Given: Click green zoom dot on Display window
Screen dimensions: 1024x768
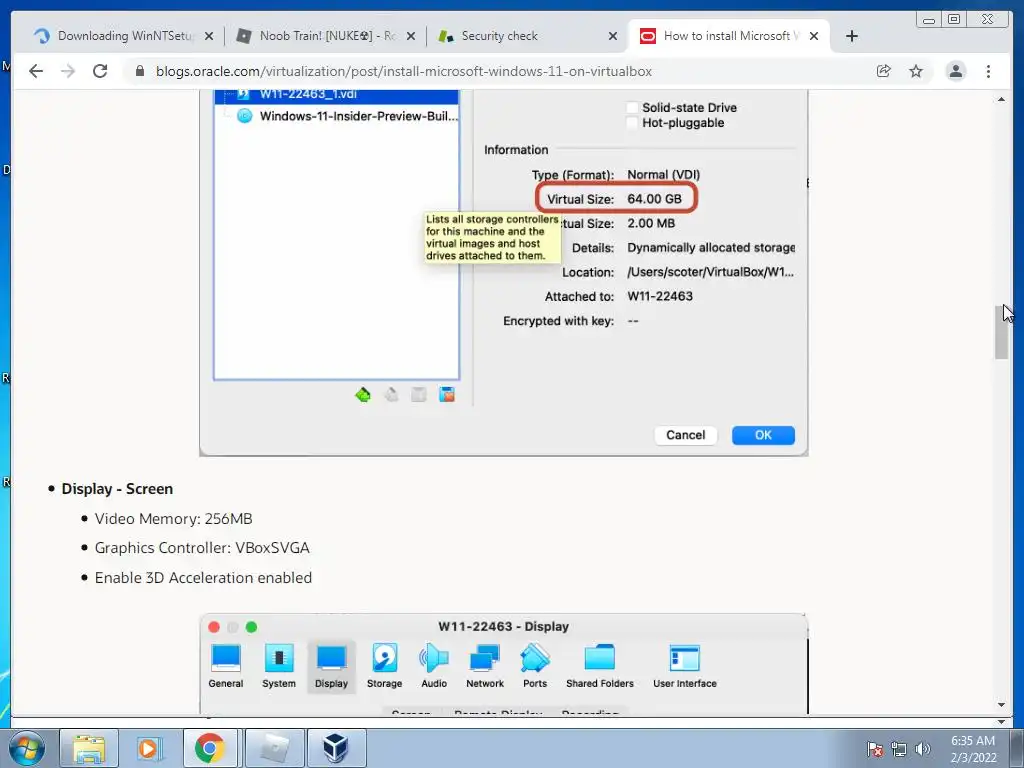Looking at the screenshot, I should coord(251,627).
